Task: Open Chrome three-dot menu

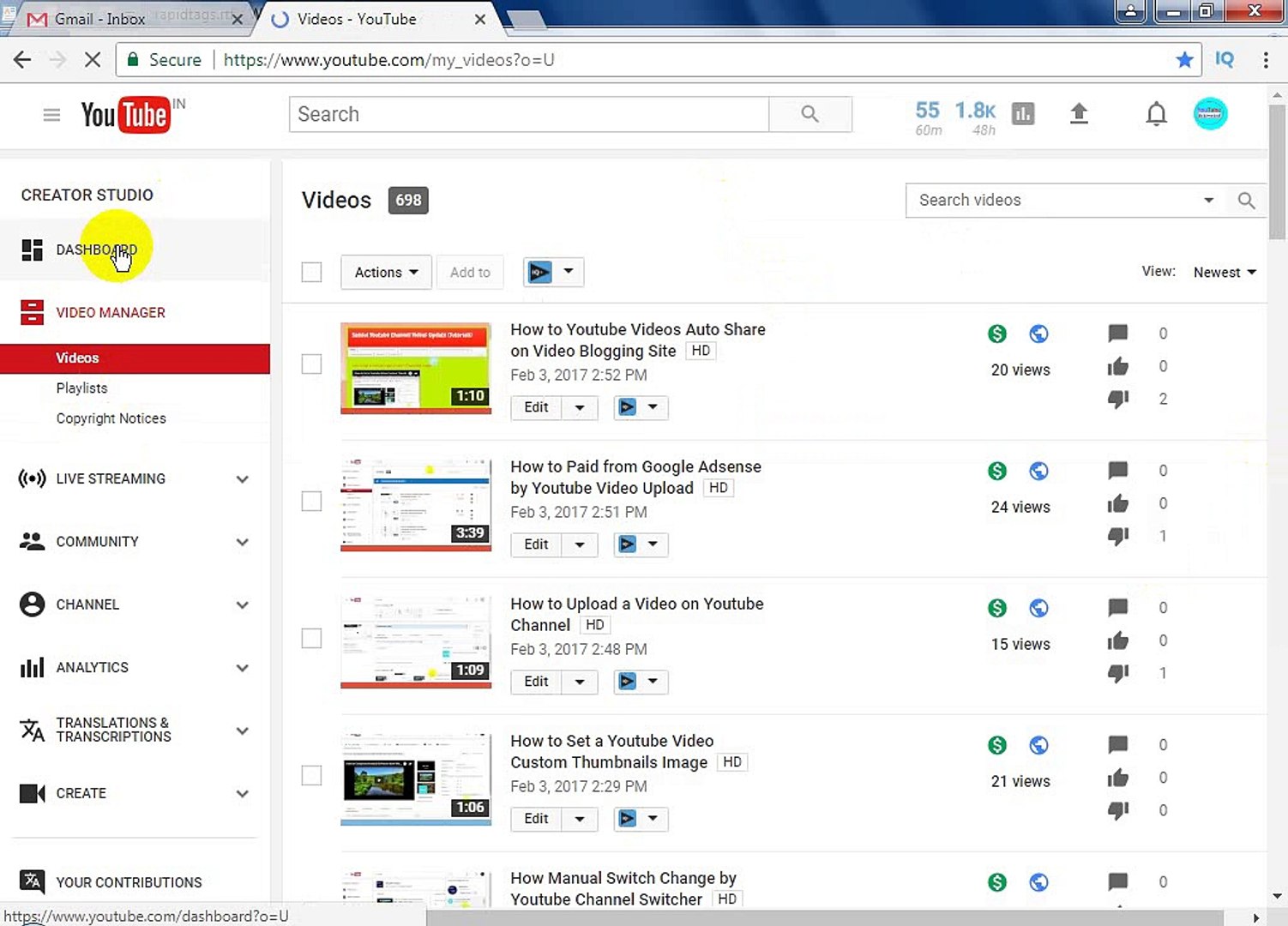Action: click(x=1266, y=59)
